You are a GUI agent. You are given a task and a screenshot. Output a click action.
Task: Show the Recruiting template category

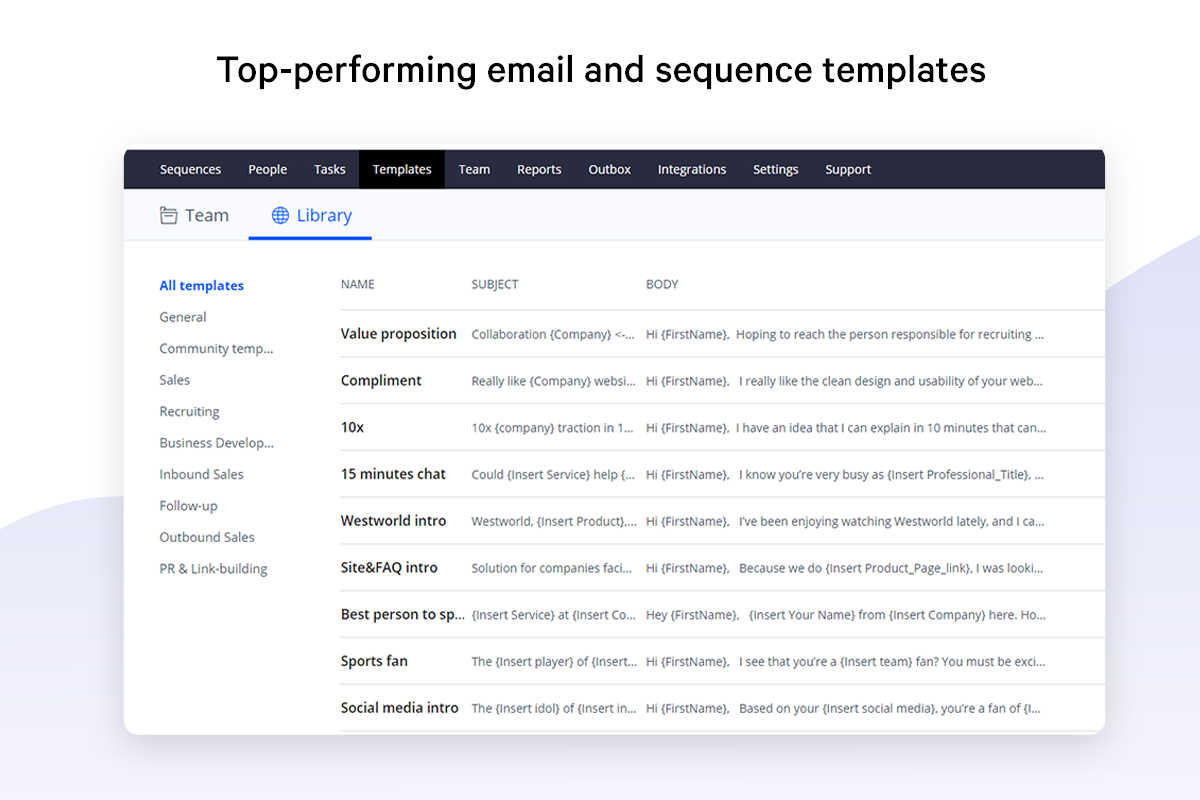(189, 412)
